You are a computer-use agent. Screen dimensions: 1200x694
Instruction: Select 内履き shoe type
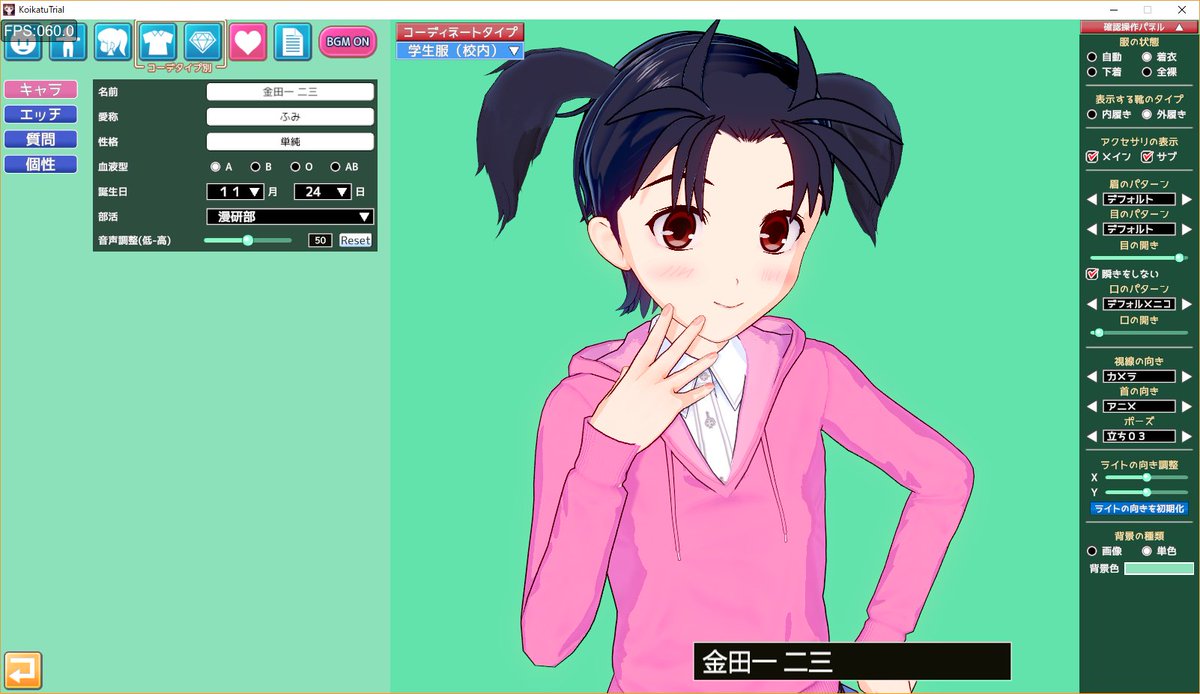[x=1093, y=114]
